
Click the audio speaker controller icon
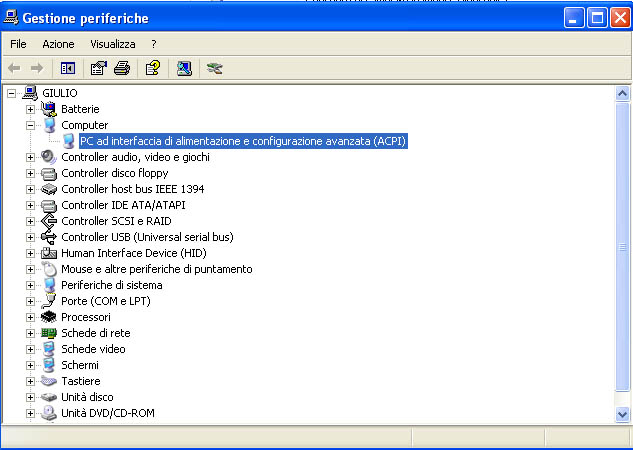(49, 157)
